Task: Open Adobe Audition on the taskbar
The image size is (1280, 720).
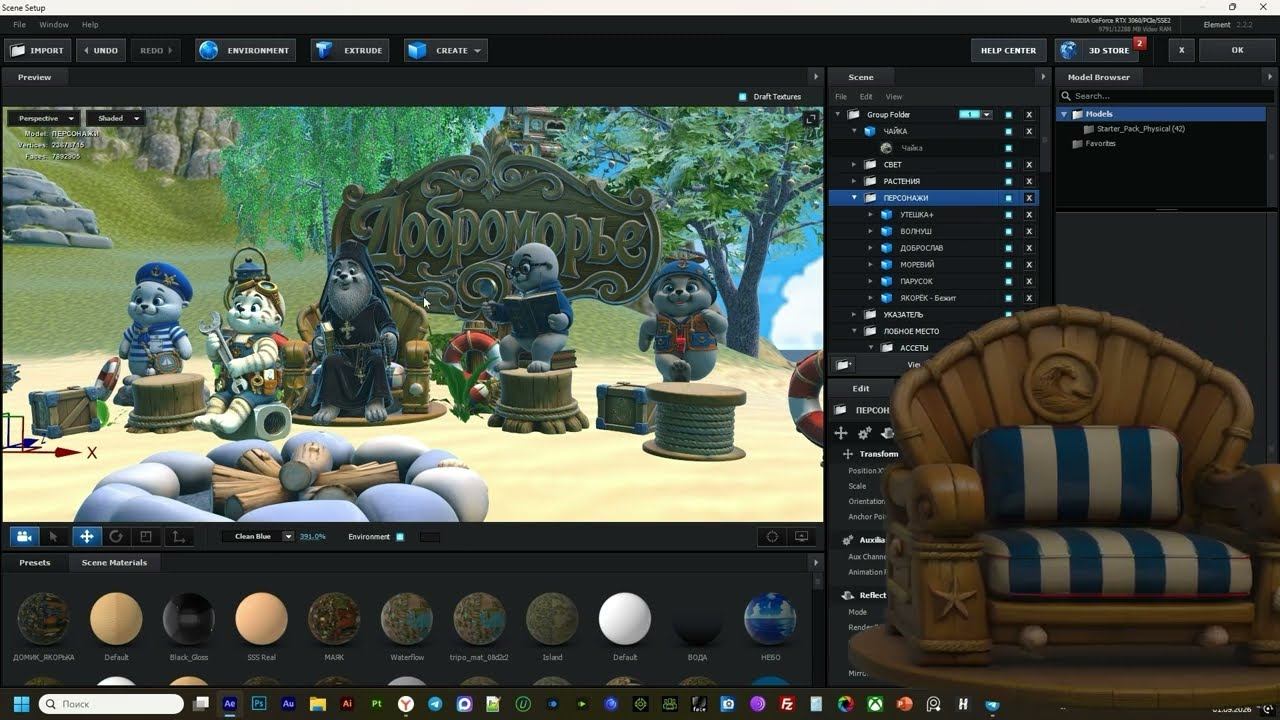Action: coord(288,704)
